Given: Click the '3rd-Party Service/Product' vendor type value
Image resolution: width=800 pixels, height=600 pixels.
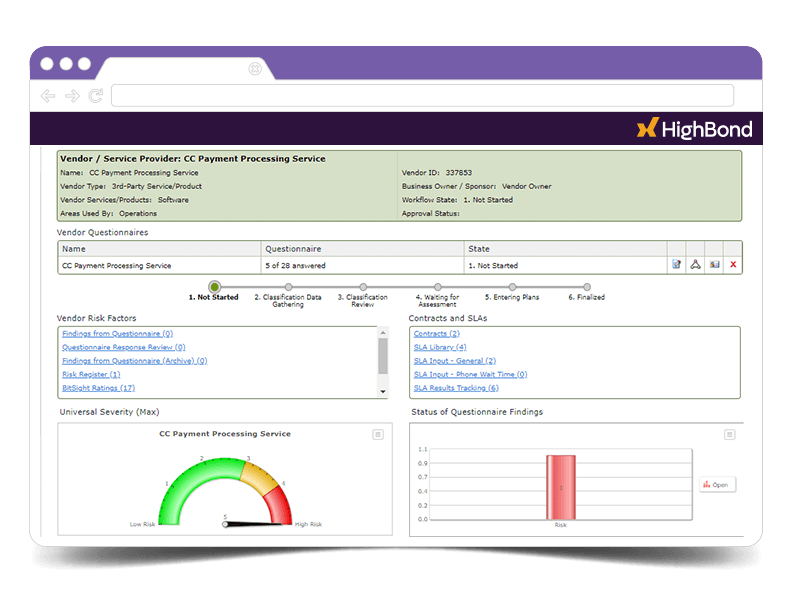Looking at the screenshot, I should [x=157, y=186].
